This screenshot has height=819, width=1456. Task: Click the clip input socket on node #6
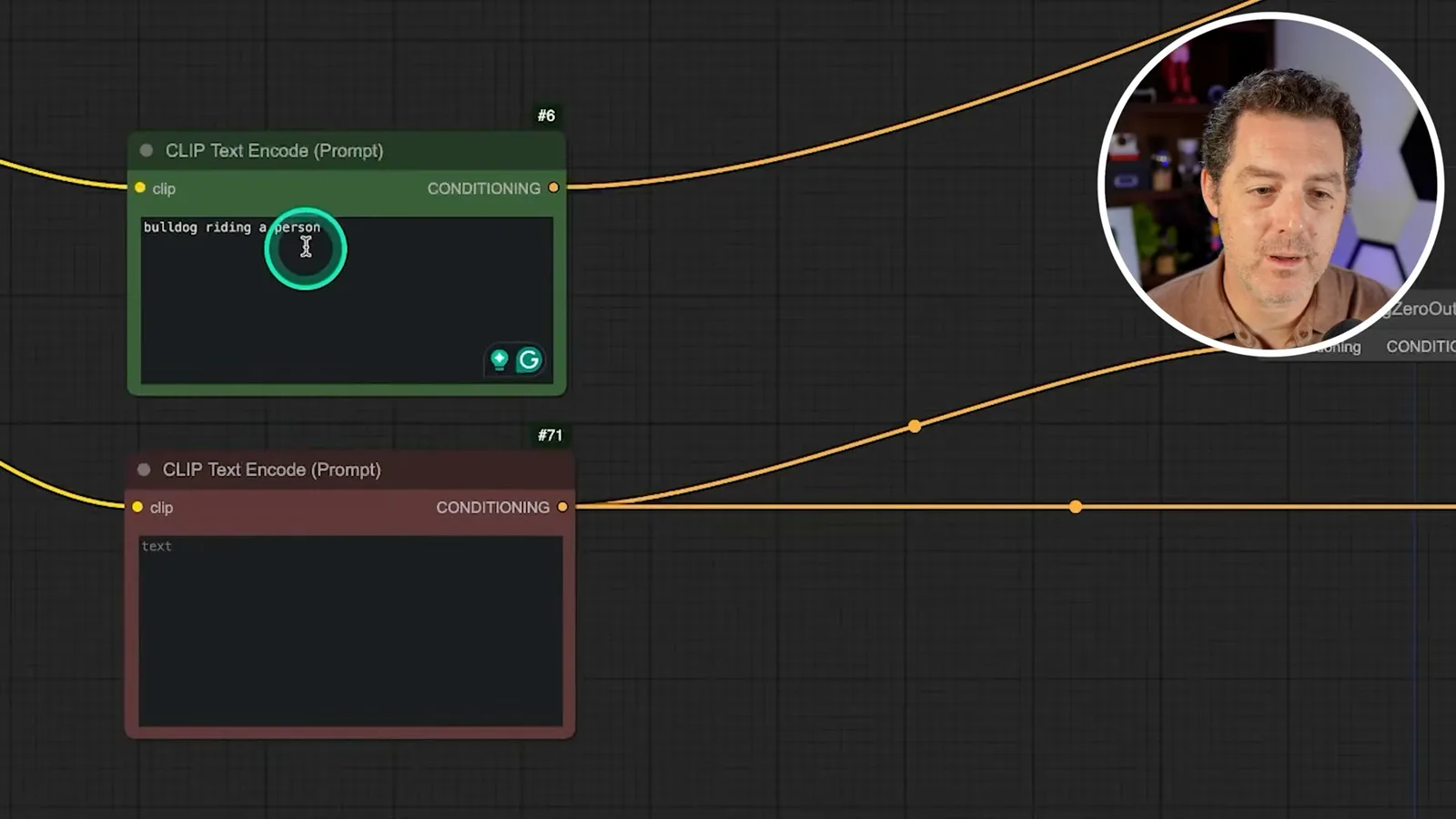click(140, 187)
